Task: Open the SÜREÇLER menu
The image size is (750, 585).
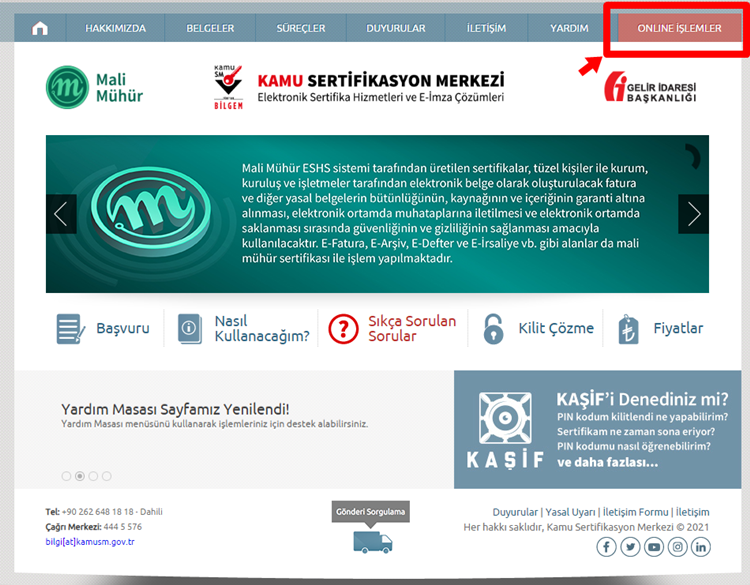Action: (300, 28)
